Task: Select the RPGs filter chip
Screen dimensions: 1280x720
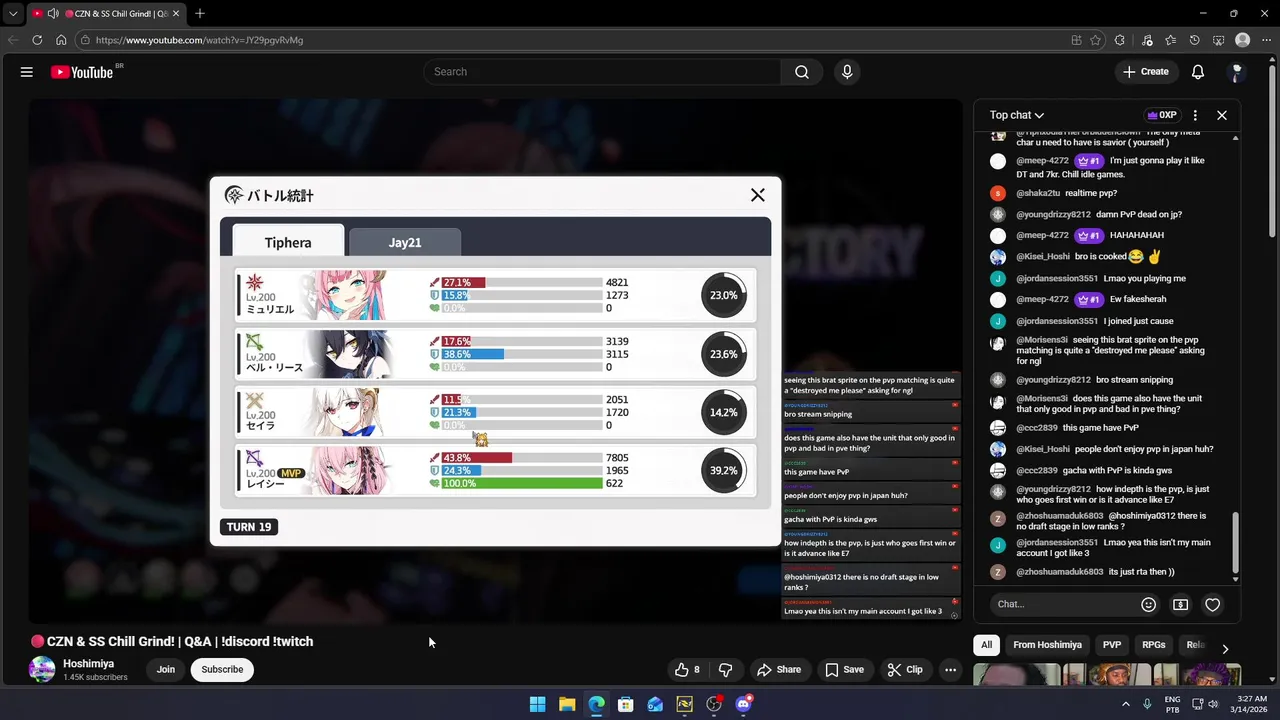Action: 1153,645
